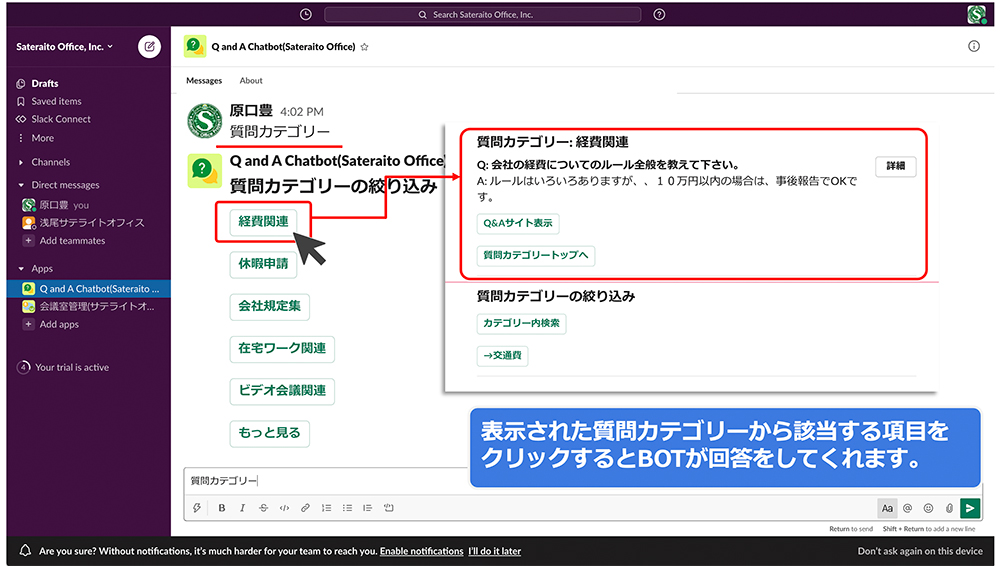This screenshot has height=566, width=1000.
Task: Click the help question mark icon
Action: pyautogui.click(x=659, y=14)
